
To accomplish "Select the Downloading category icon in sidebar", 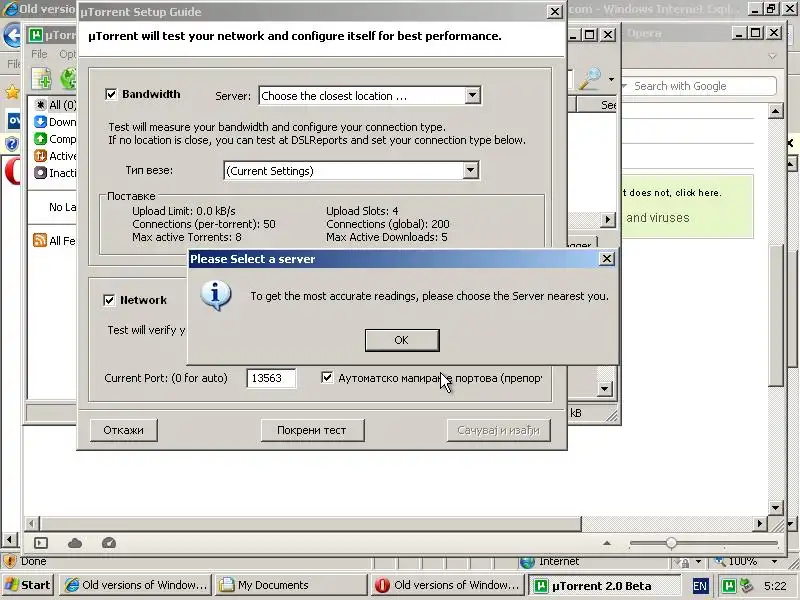I will coord(40,122).
